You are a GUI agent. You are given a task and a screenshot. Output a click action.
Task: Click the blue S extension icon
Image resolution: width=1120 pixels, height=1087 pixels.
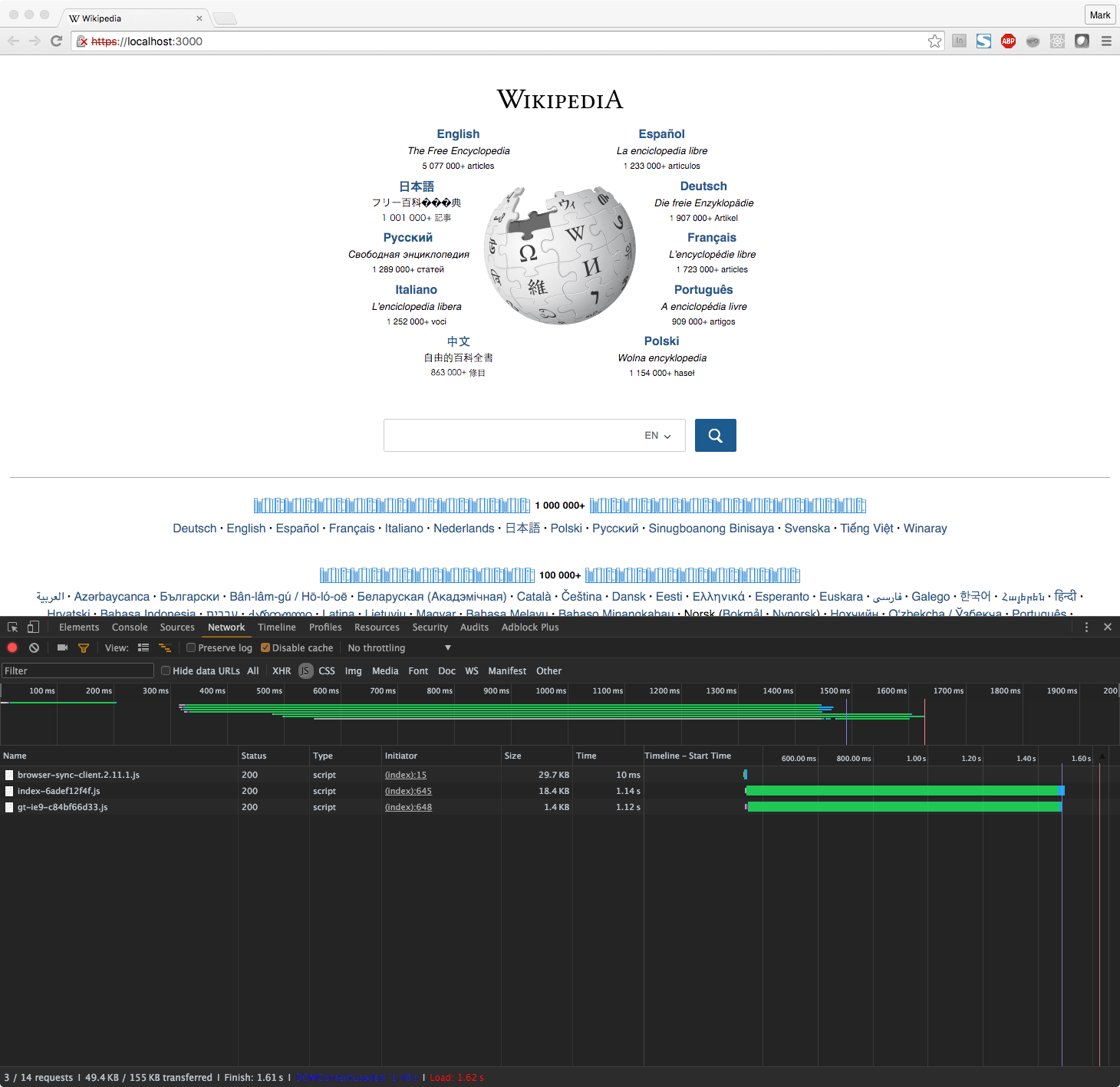click(983, 41)
